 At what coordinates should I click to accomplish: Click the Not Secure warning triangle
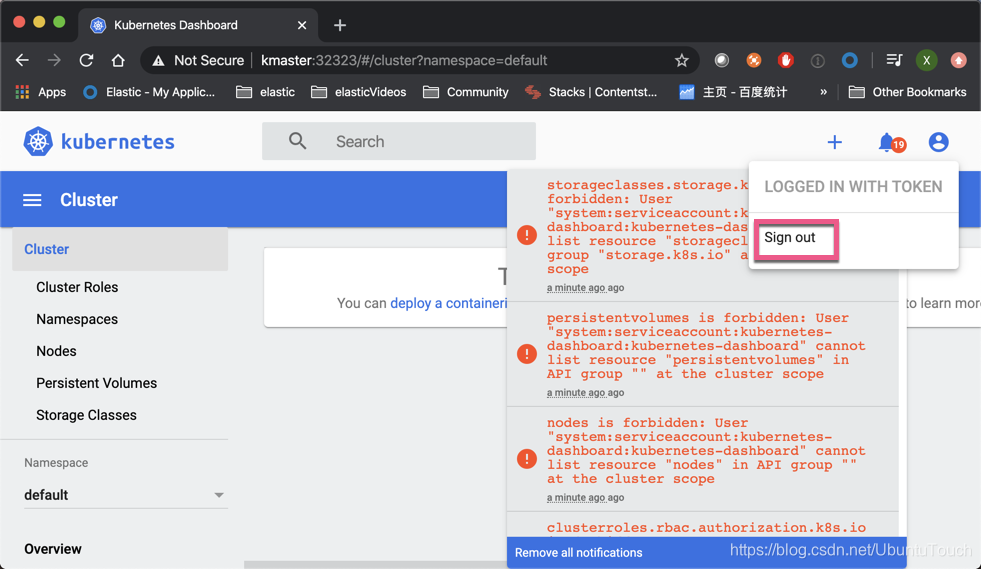click(158, 60)
